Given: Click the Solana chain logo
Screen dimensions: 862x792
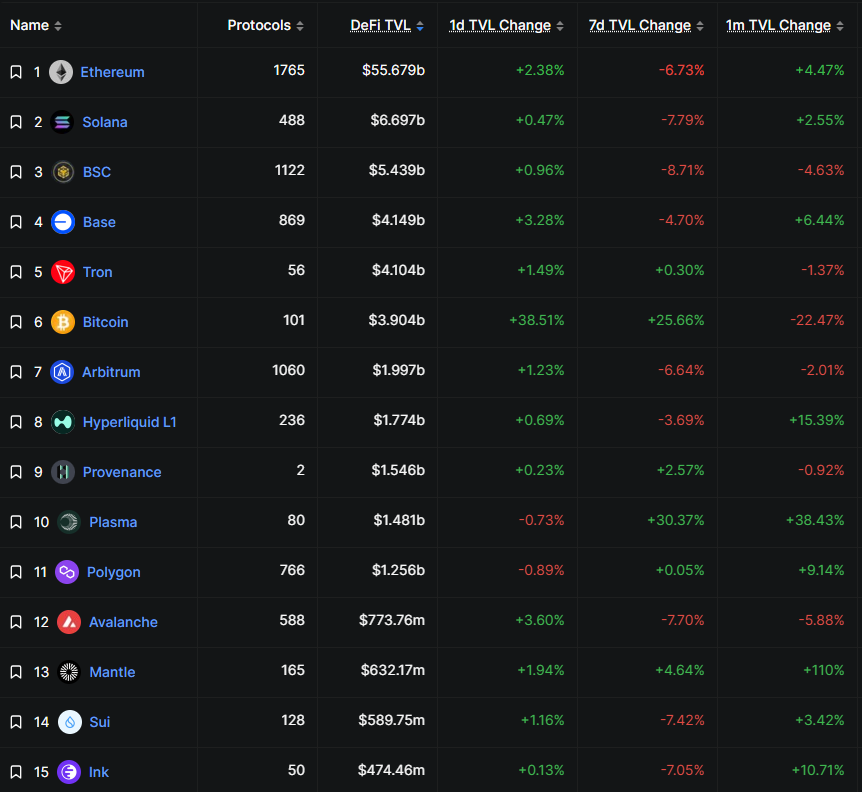Looking at the screenshot, I should [x=63, y=122].
